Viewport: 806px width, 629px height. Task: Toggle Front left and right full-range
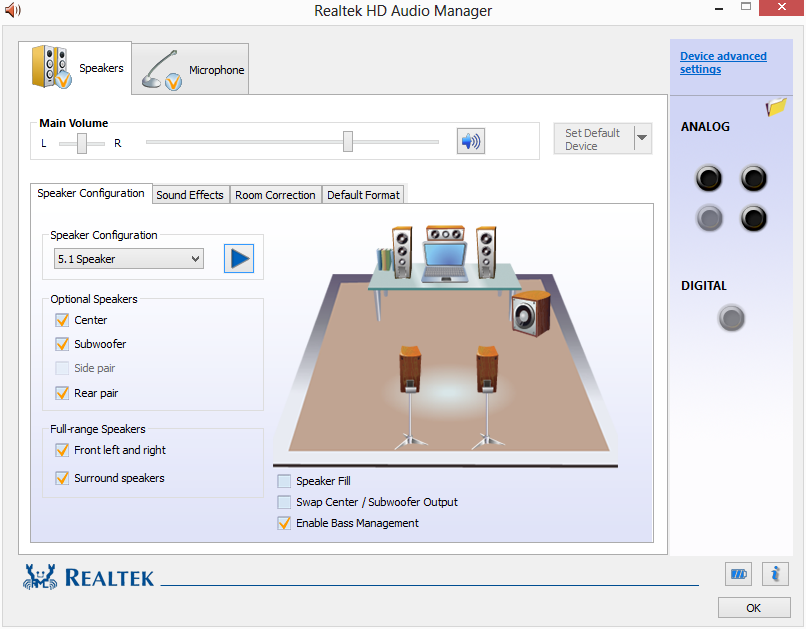tap(62, 450)
